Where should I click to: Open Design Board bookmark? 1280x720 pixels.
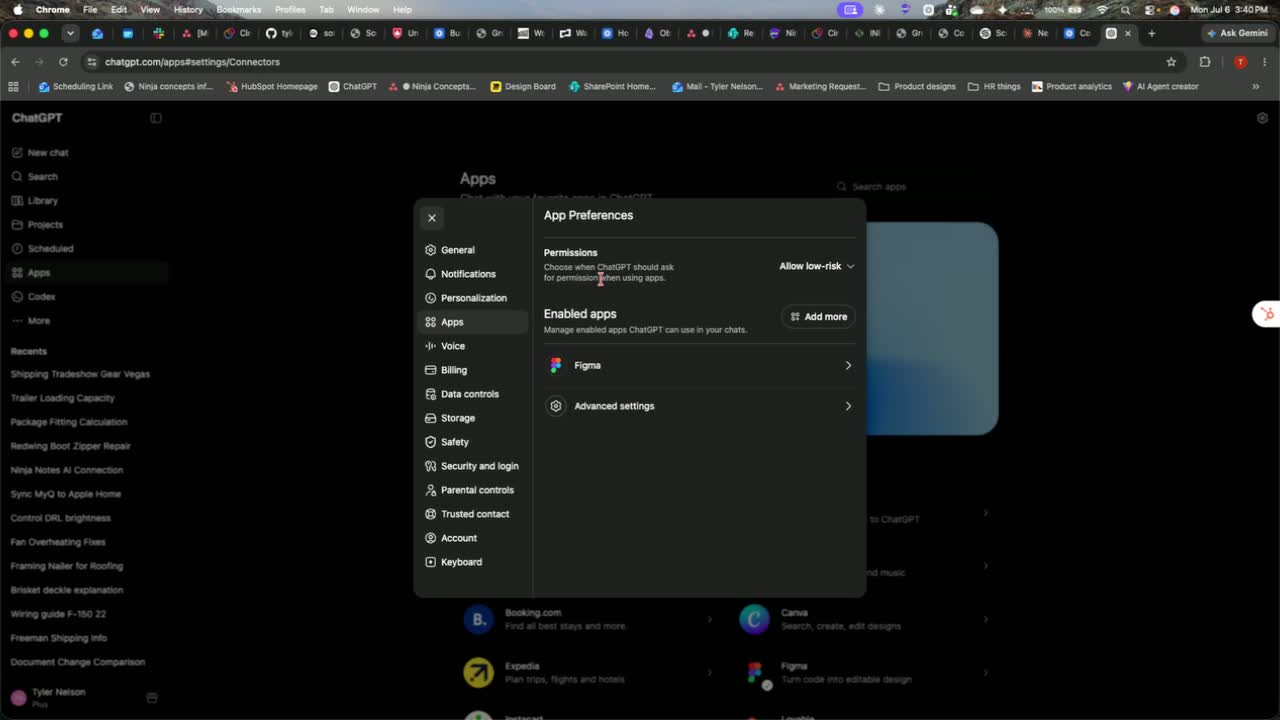pyautogui.click(x=523, y=87)
